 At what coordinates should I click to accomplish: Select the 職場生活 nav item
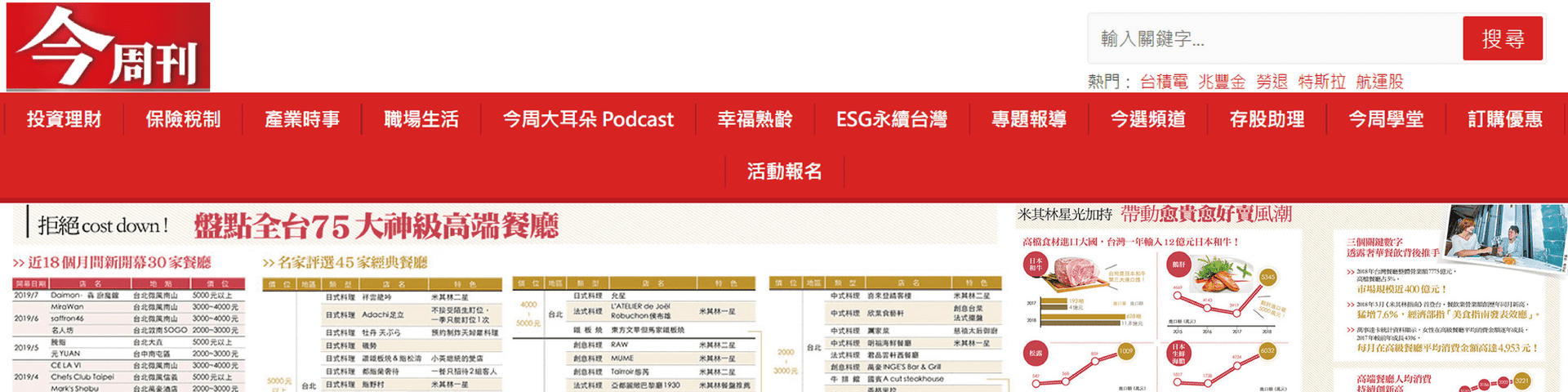421,119
